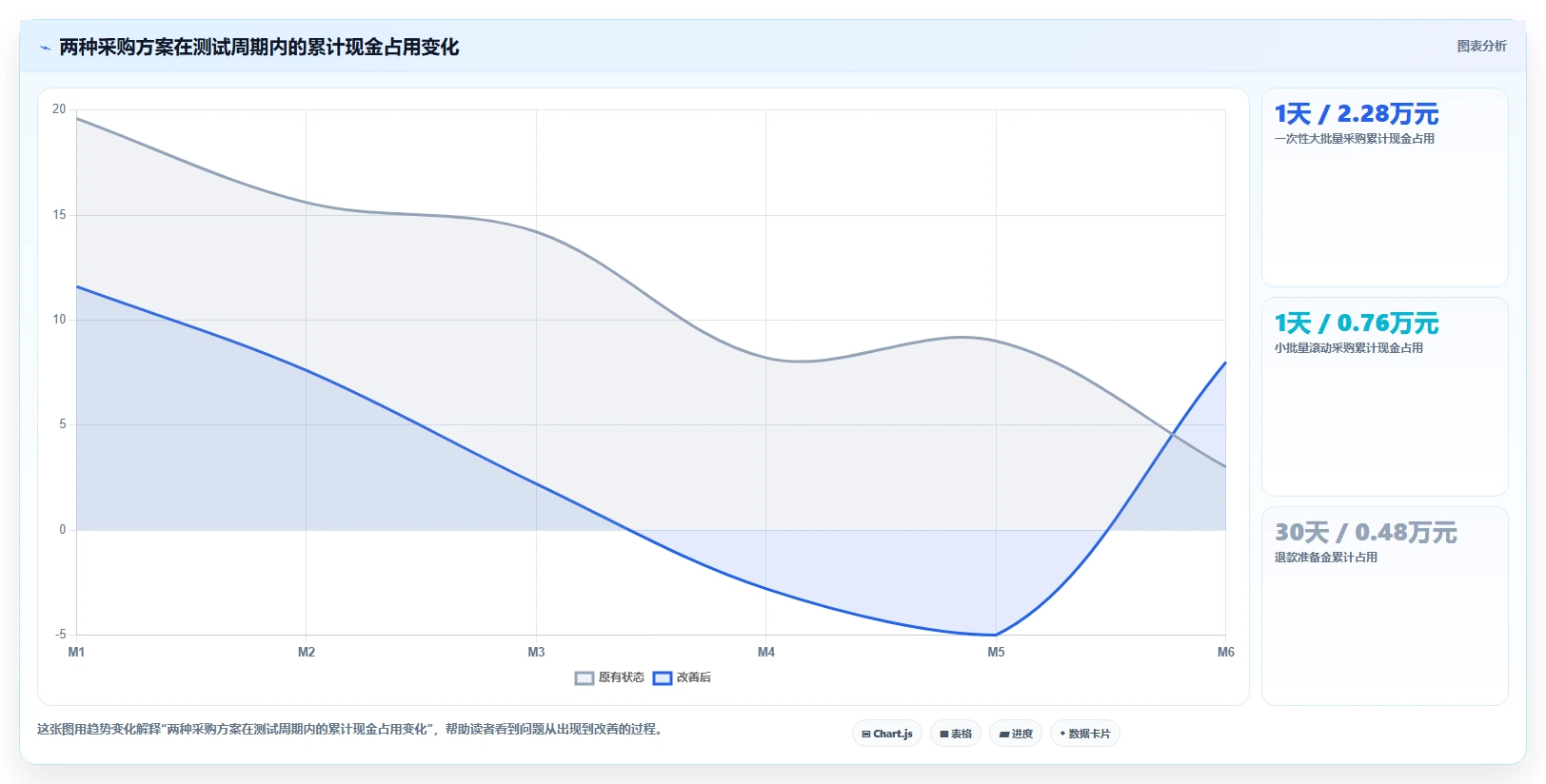This screenshot has width=1546, height=784.
Task: Click the 改善后 line endpoint at M6
Action: tap(1225, 363)
